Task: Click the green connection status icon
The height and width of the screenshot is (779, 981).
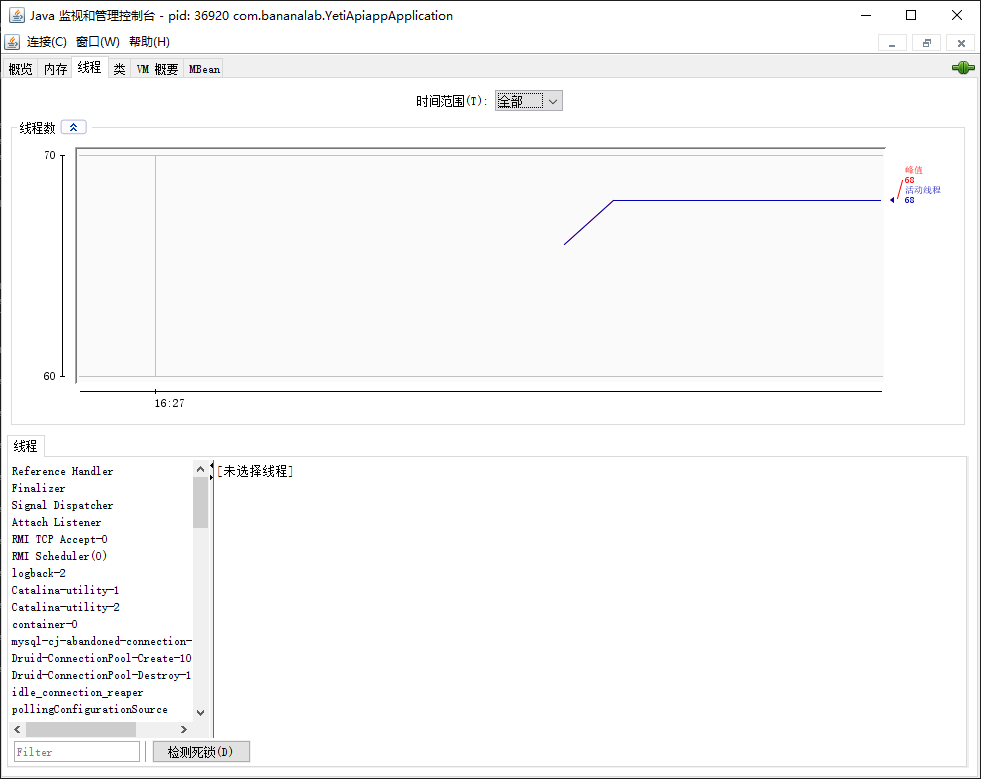Action: point(963,68)
